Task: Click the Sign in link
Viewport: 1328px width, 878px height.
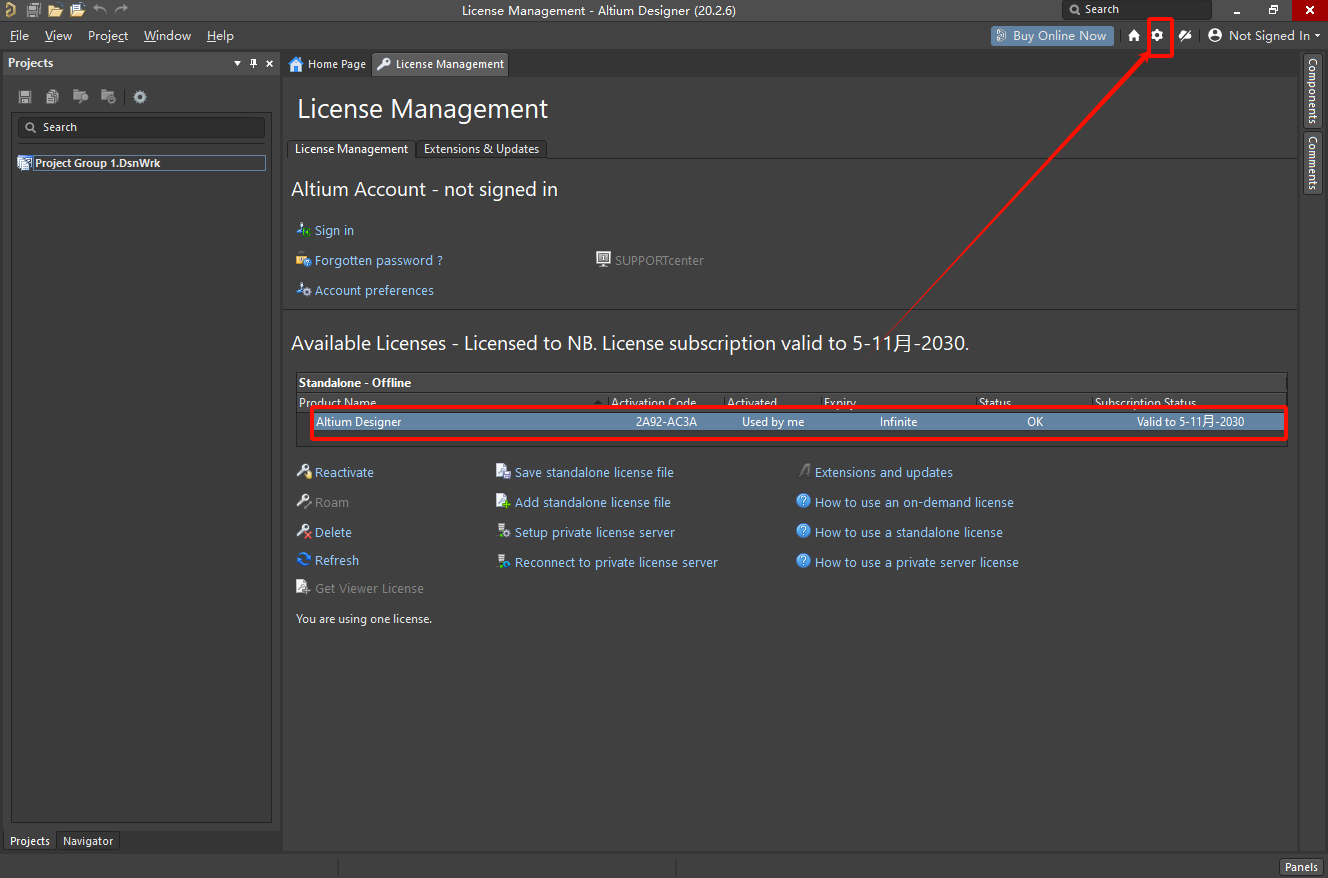Action: [x=334, y=230]
